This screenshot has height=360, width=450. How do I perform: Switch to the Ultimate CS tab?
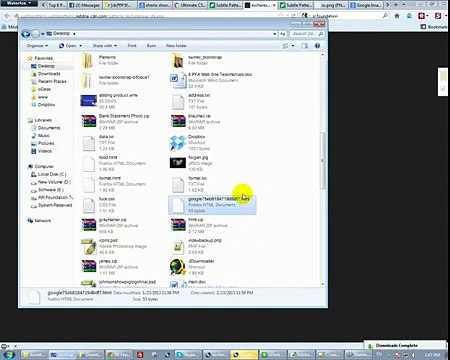click(189, 5)
